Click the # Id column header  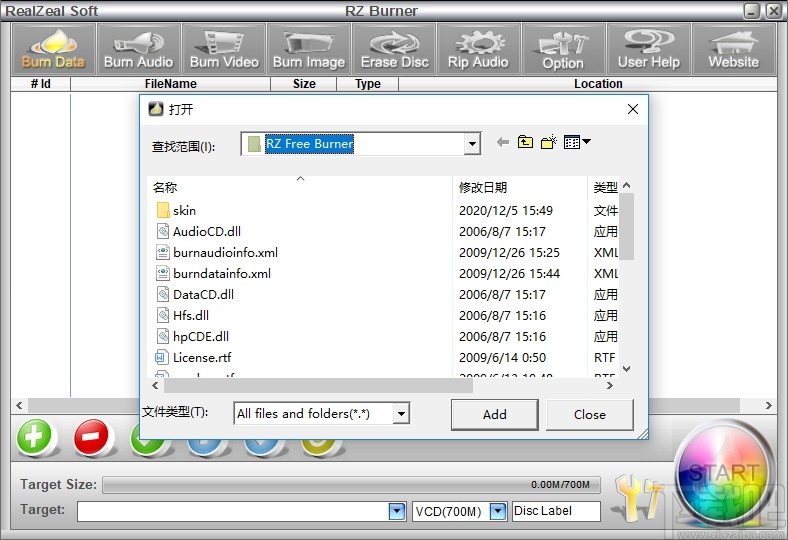tap(41, 84)
